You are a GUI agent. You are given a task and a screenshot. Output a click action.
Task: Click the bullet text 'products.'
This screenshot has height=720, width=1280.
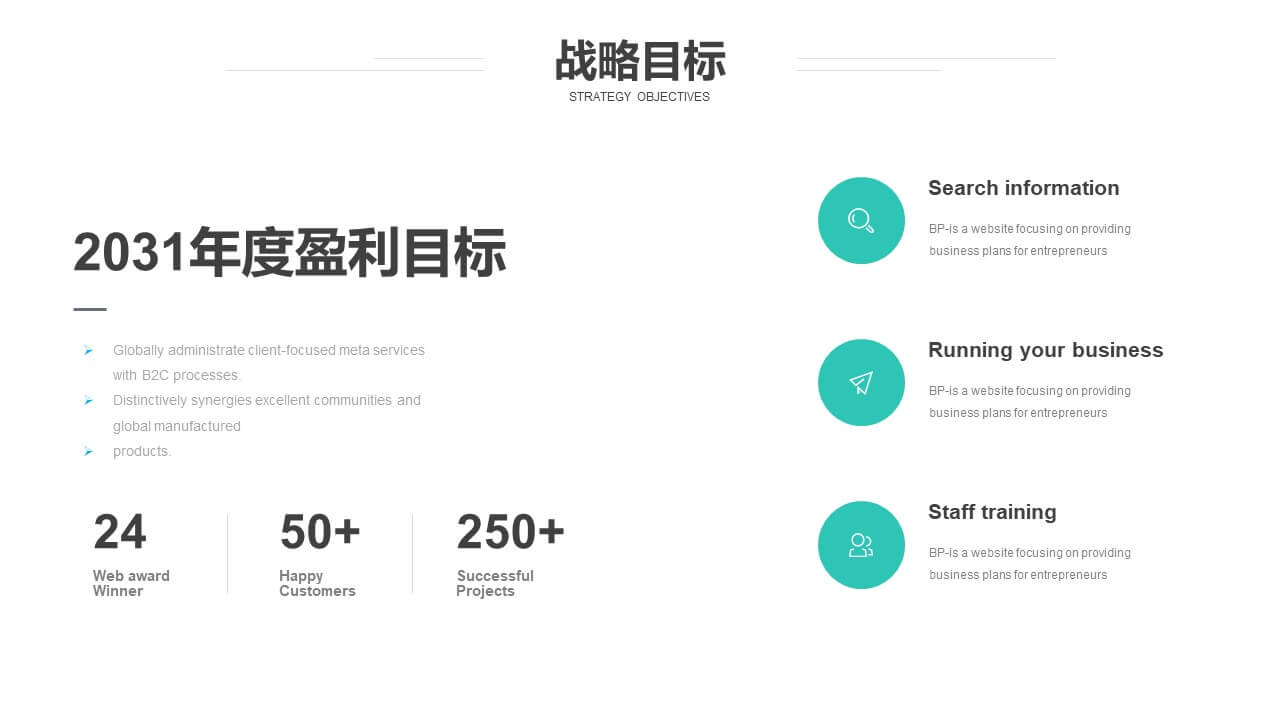coord(142,451)
